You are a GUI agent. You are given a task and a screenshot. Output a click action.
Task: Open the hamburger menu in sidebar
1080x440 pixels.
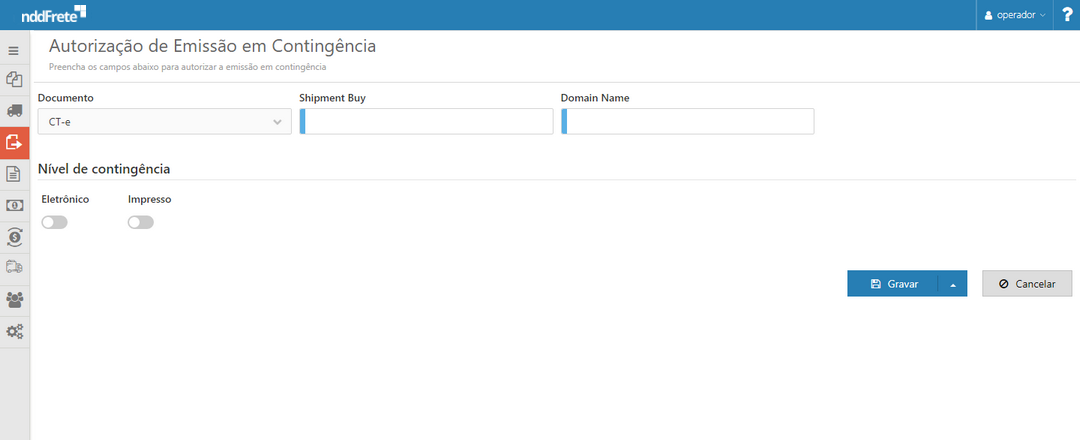(14, 51)
